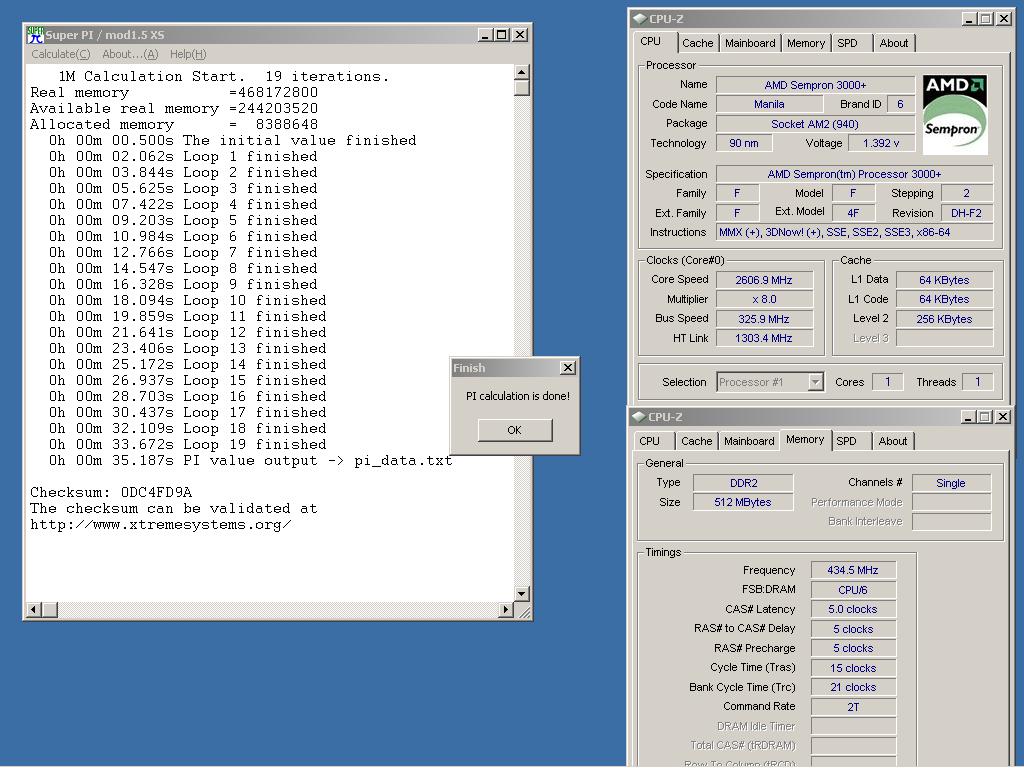Click the Manila code name field

click(769, 104)
